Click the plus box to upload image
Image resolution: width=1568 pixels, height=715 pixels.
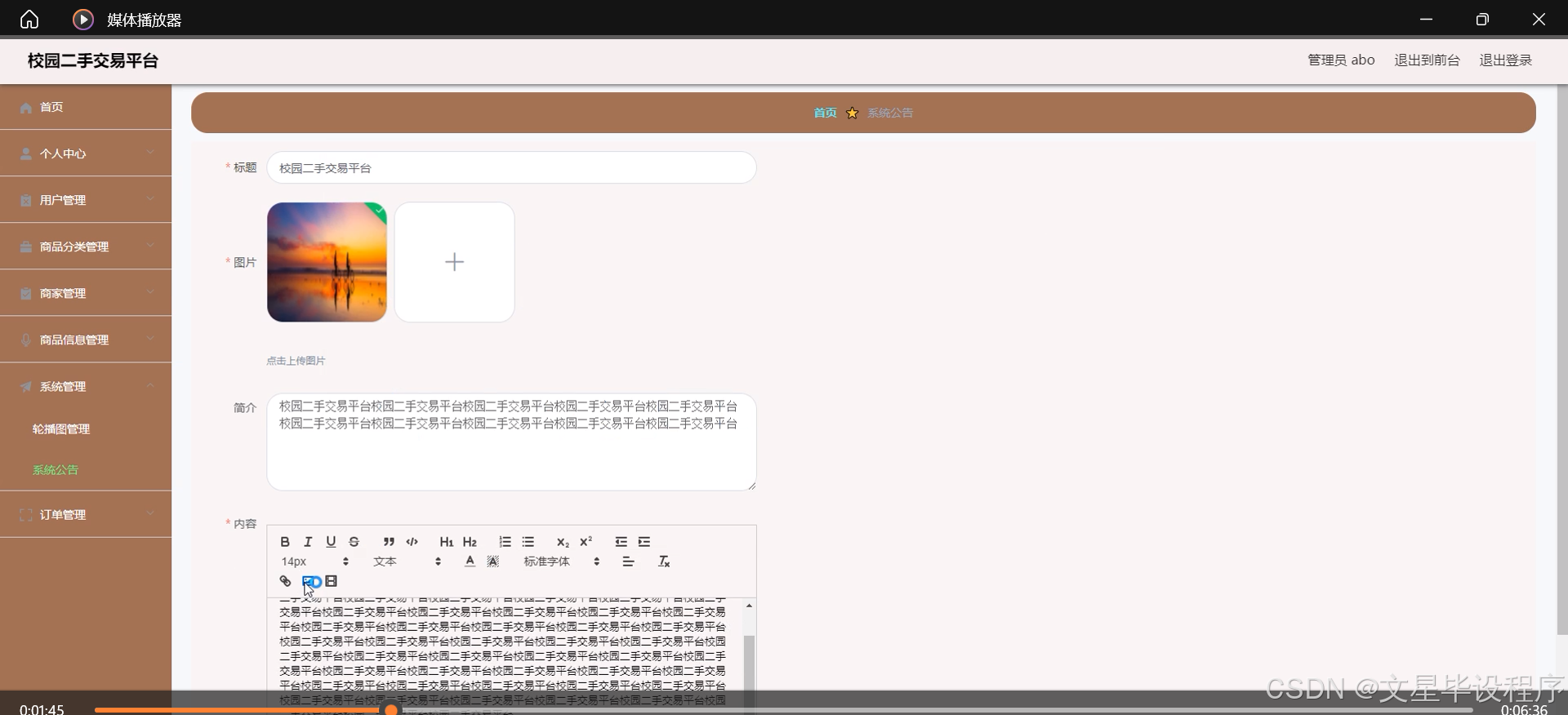point(455,262)
